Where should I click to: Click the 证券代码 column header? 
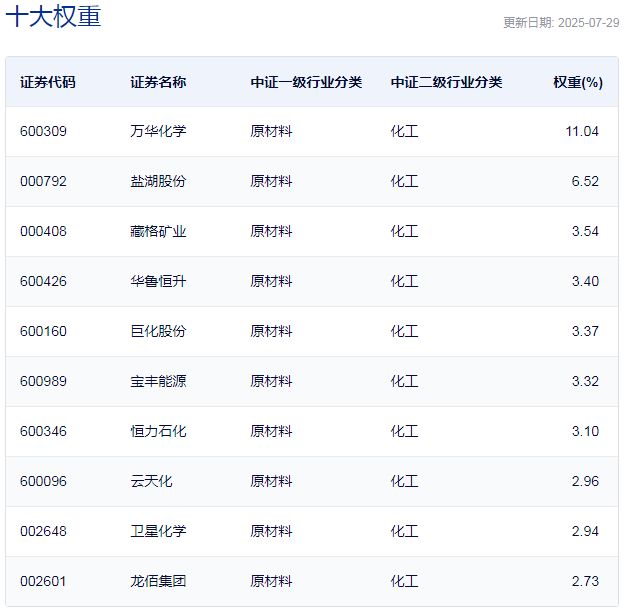tap(47, 82)
